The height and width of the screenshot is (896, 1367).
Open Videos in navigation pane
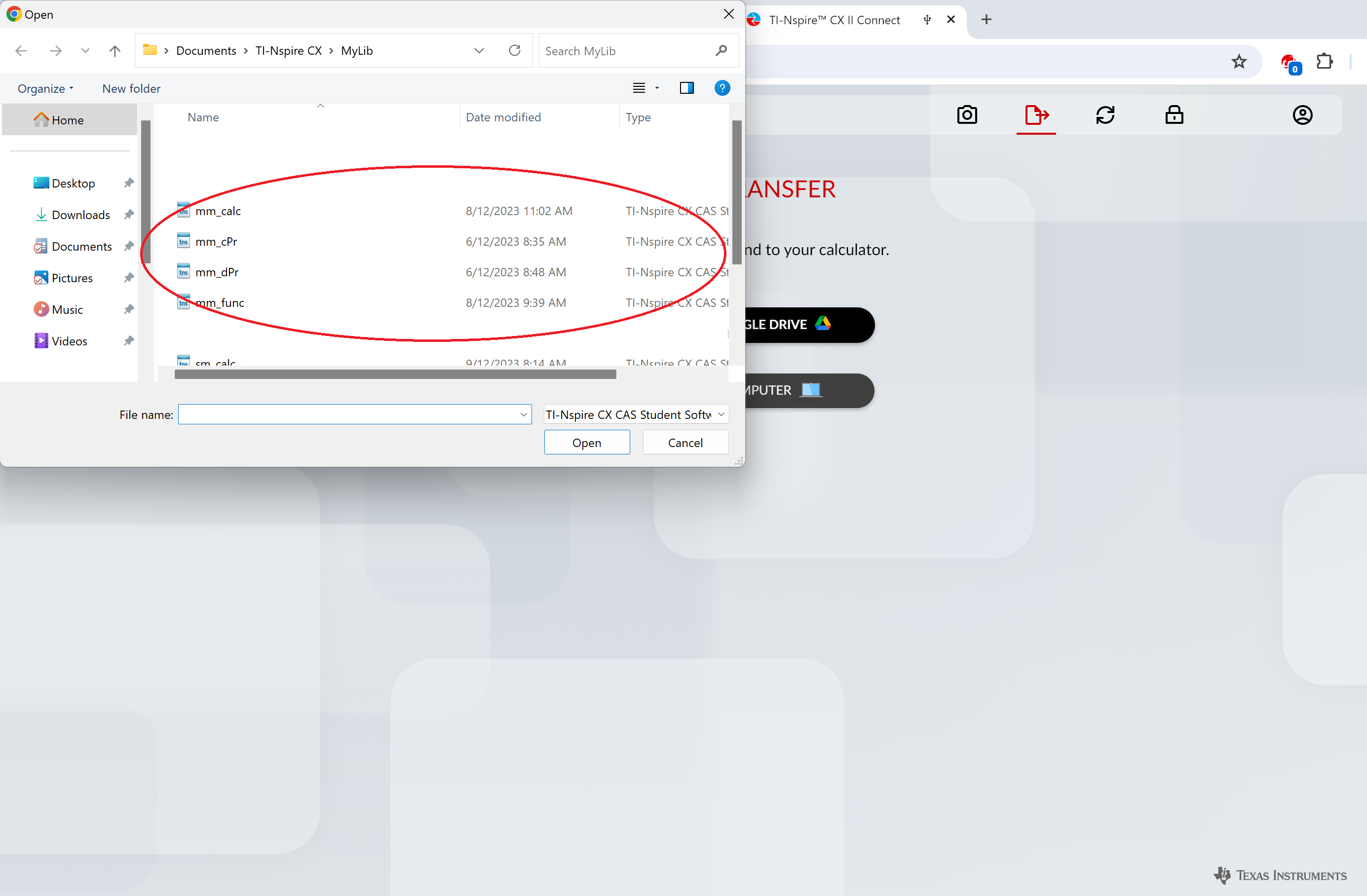pos(69,341)
